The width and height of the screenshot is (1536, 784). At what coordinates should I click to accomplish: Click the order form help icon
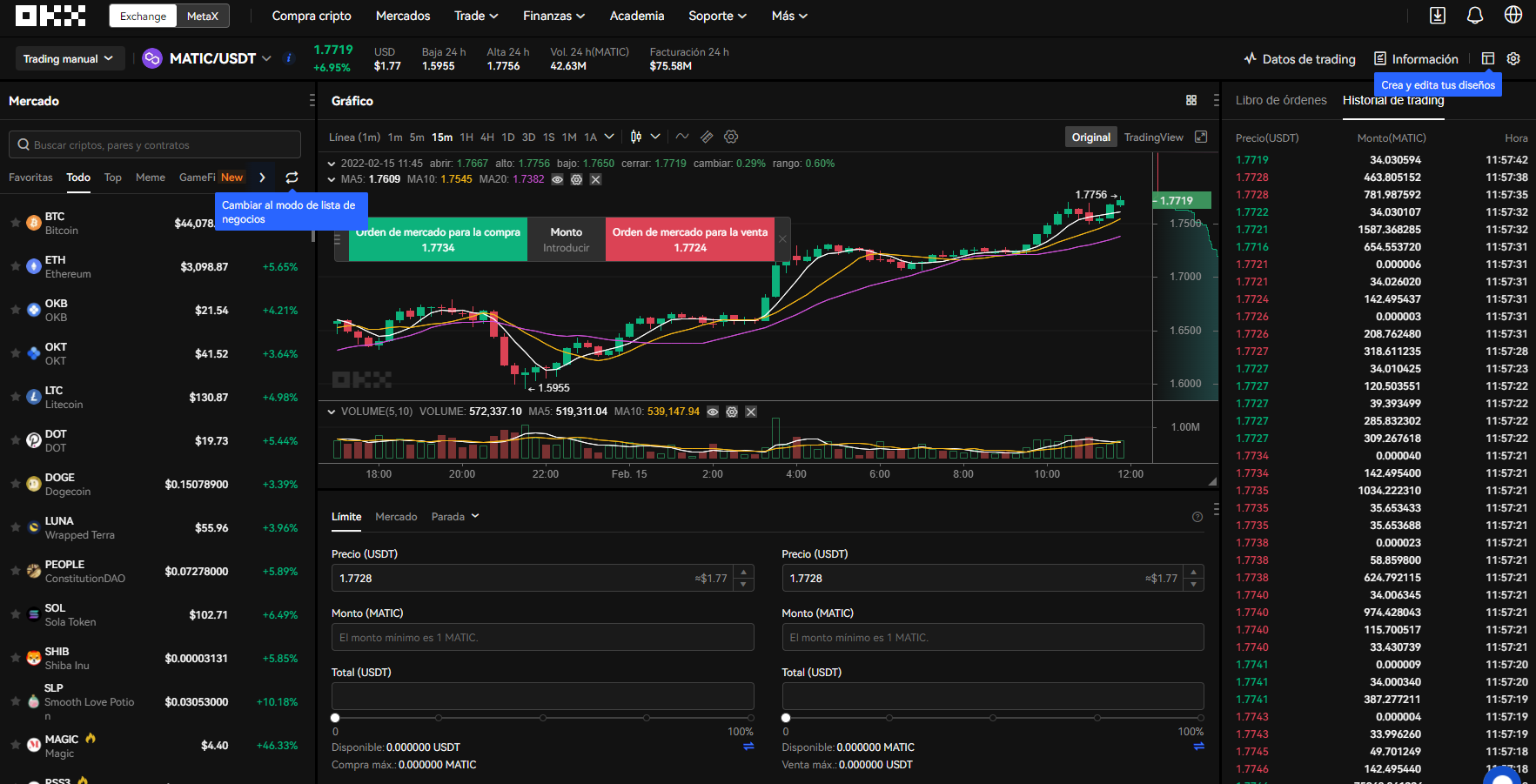click(1197, 517)
